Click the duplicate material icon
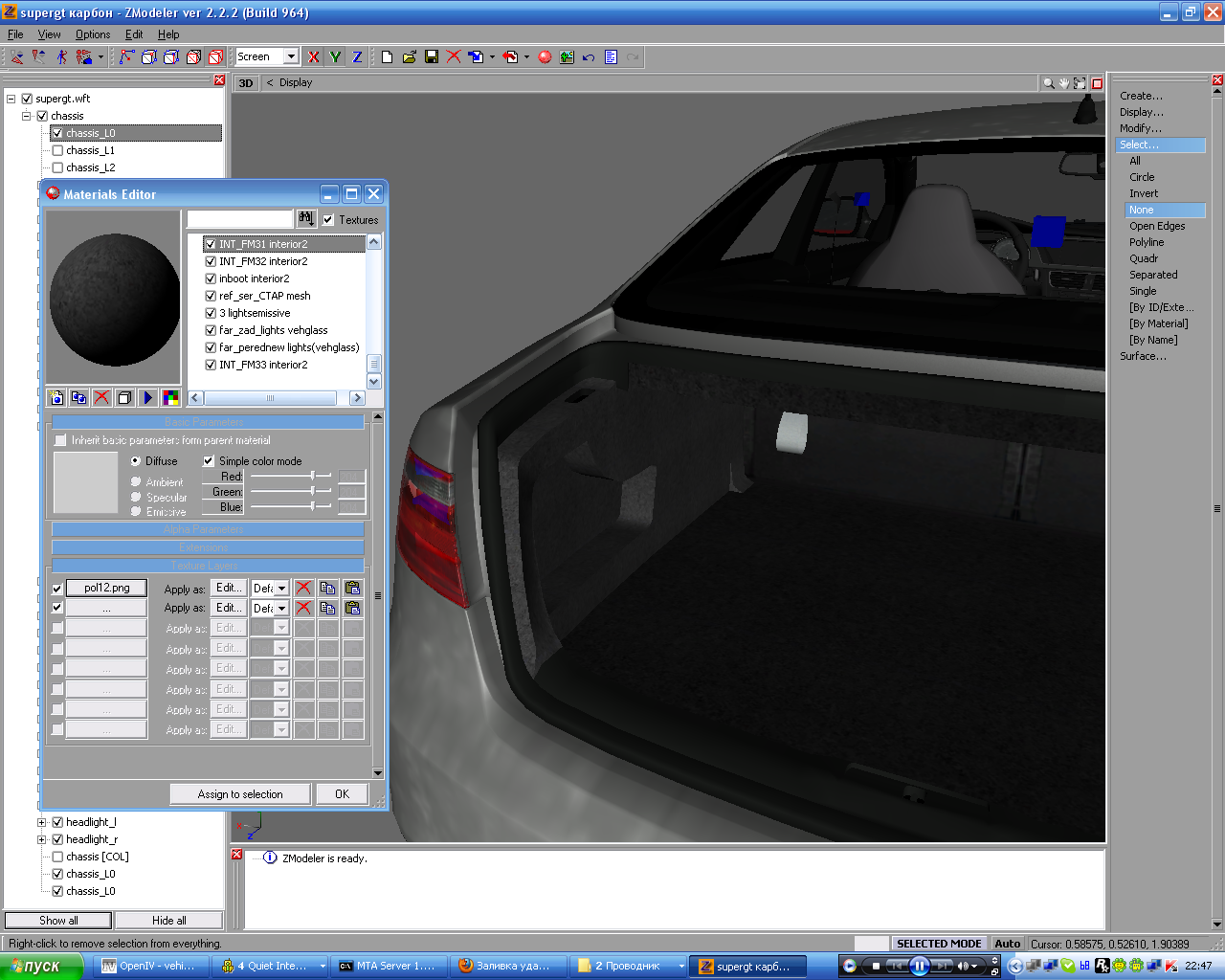Image resolution: width=1225 pixels, height=980 pixels. (x=79, y=397)
